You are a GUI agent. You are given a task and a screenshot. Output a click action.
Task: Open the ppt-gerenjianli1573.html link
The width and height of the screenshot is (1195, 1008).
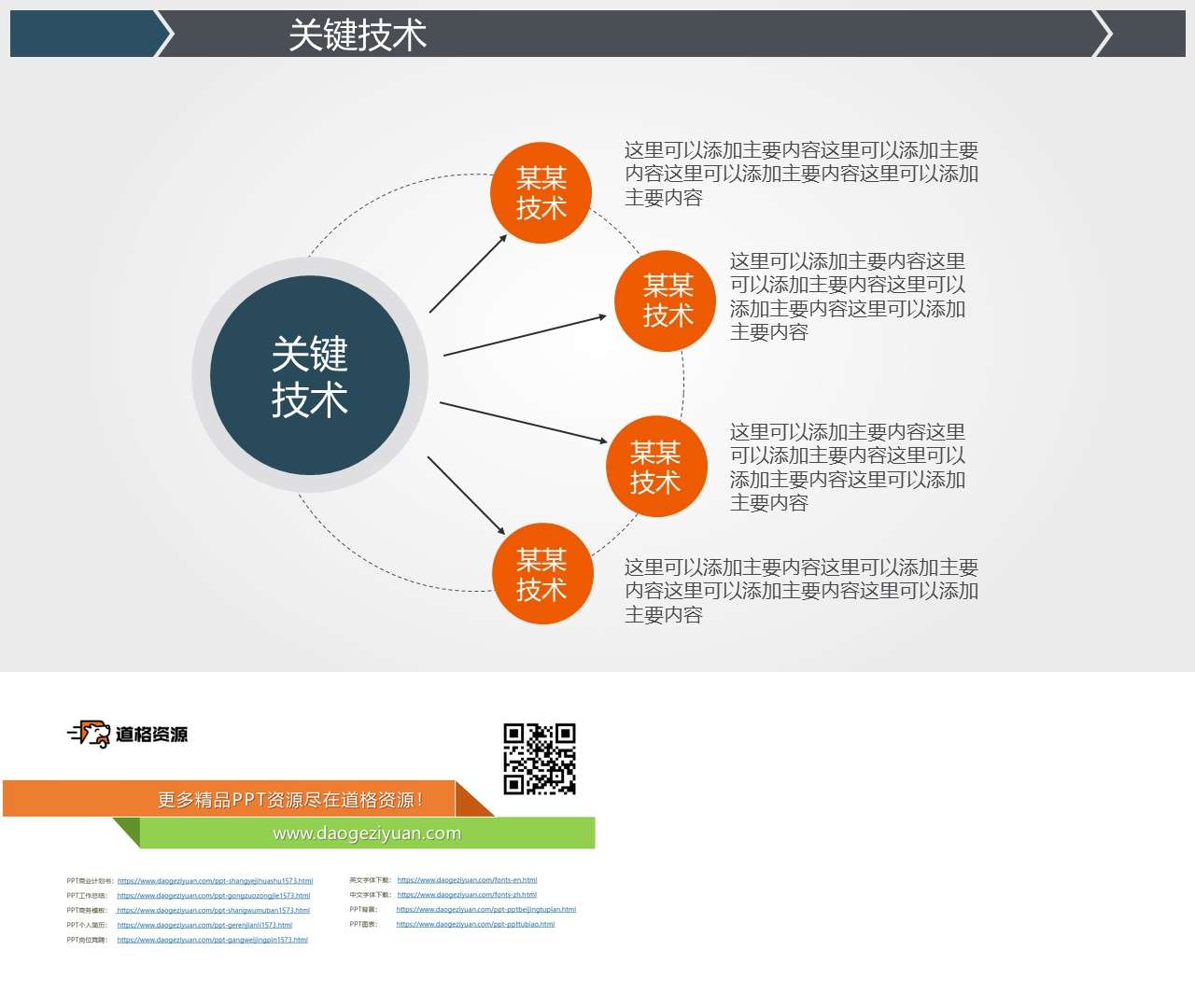pos(204,925)
